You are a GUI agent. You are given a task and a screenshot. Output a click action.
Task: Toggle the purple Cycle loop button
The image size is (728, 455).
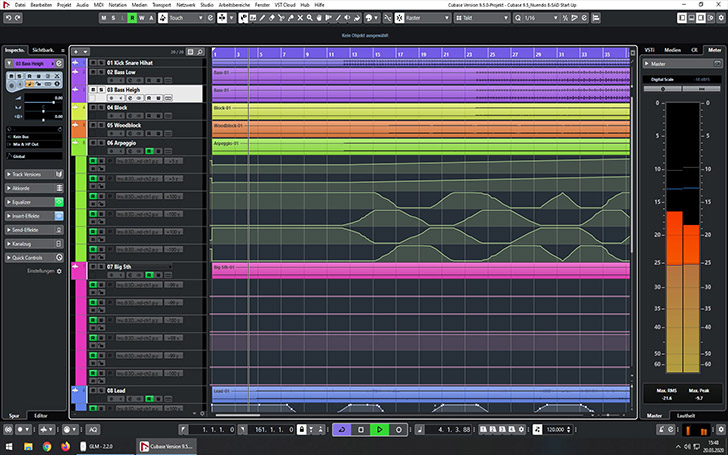pyautogui.click(x=342, y=429)
